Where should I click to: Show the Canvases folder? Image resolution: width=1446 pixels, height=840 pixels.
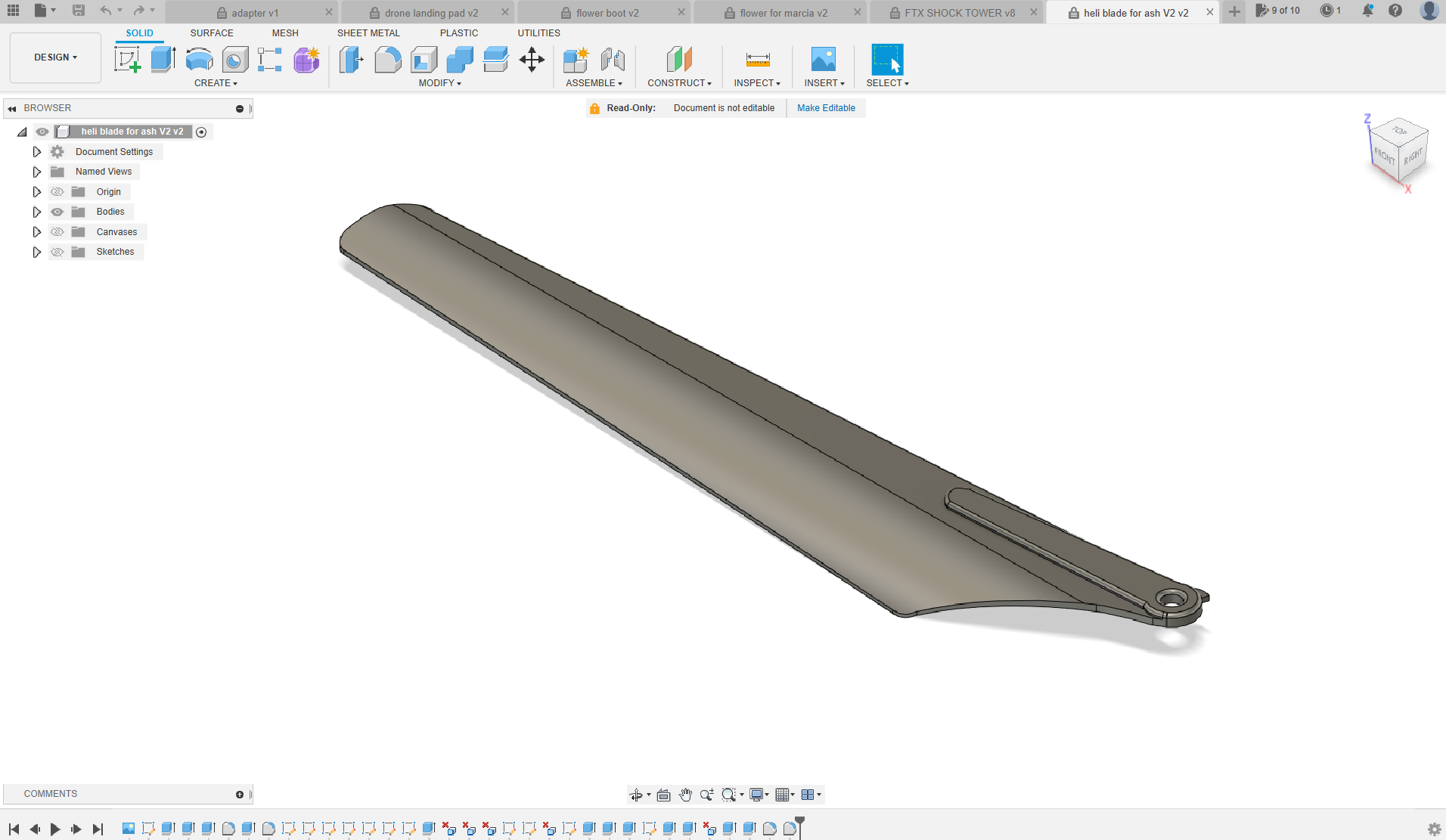(x=57, y=232)
